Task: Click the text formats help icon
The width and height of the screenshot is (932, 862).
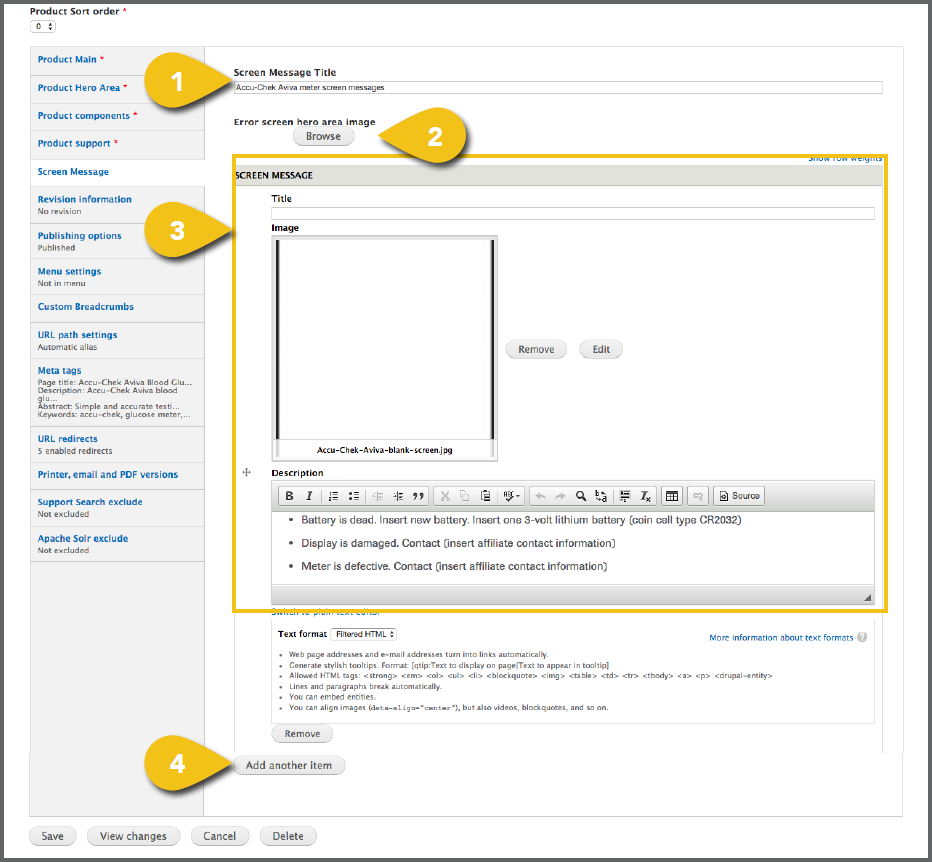Action: (862, 637)
